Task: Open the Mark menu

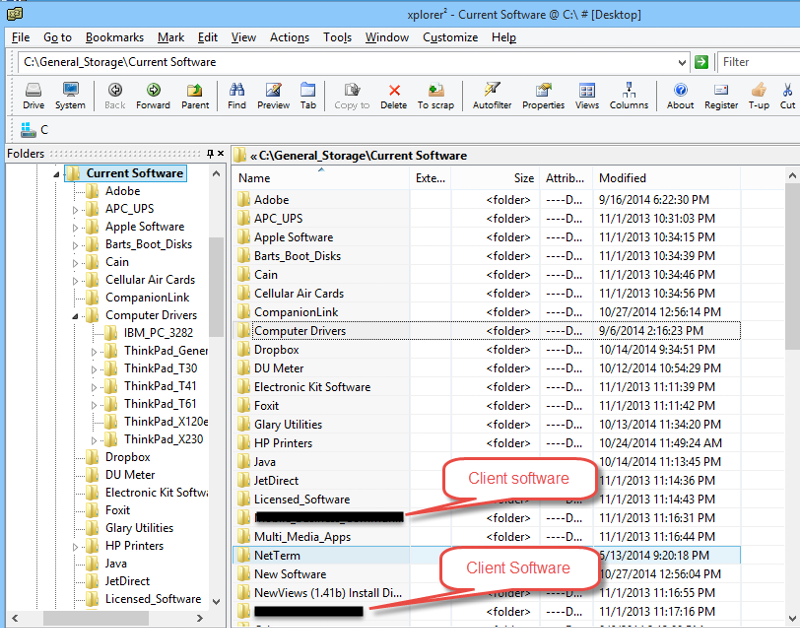Action: coord(170,37)
